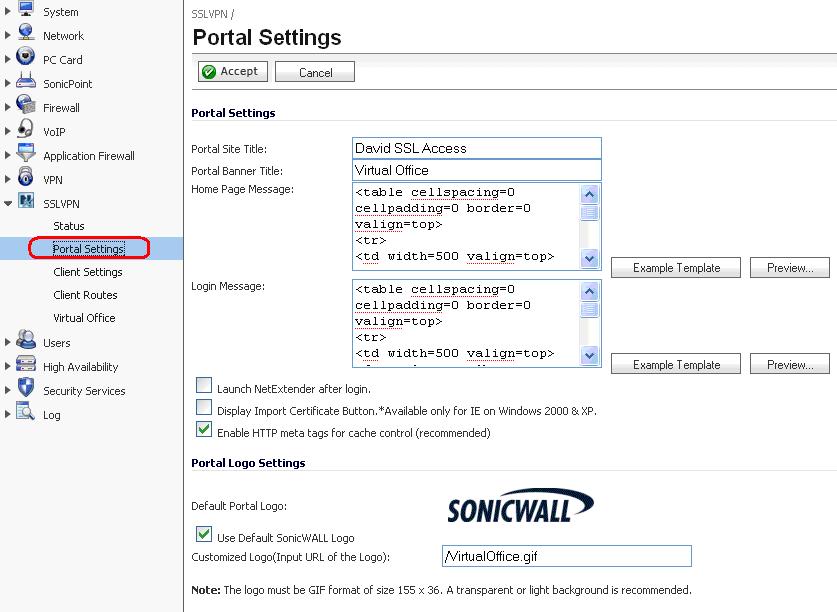Click the Portal Banner Title field

pos(477,170)
